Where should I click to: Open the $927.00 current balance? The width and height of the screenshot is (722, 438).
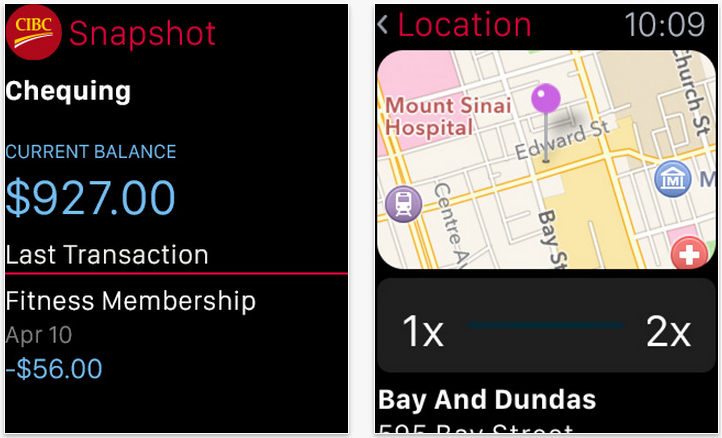pos(91,197)
